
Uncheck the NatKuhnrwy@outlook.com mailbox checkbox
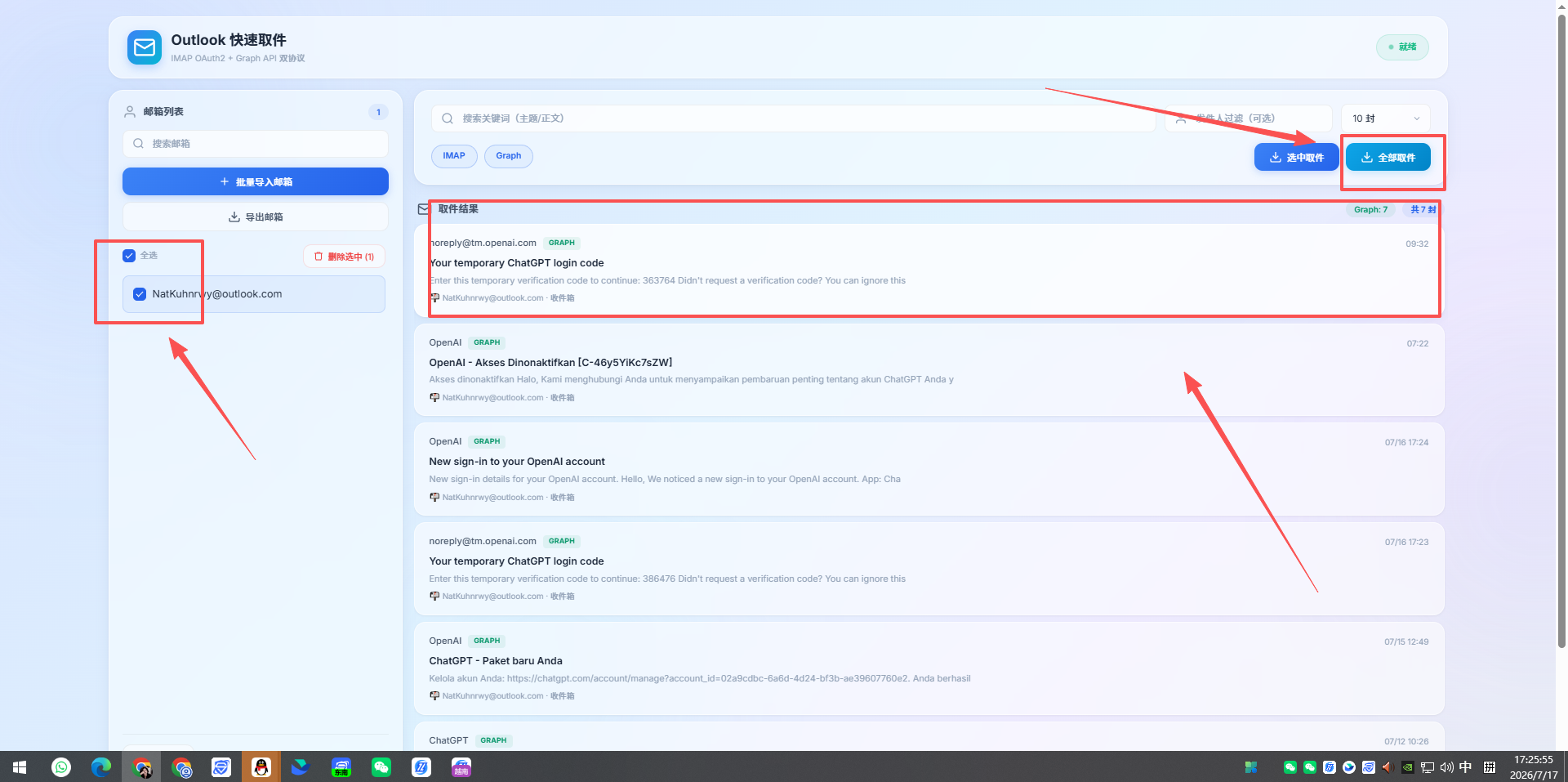(x=140, y=294)
